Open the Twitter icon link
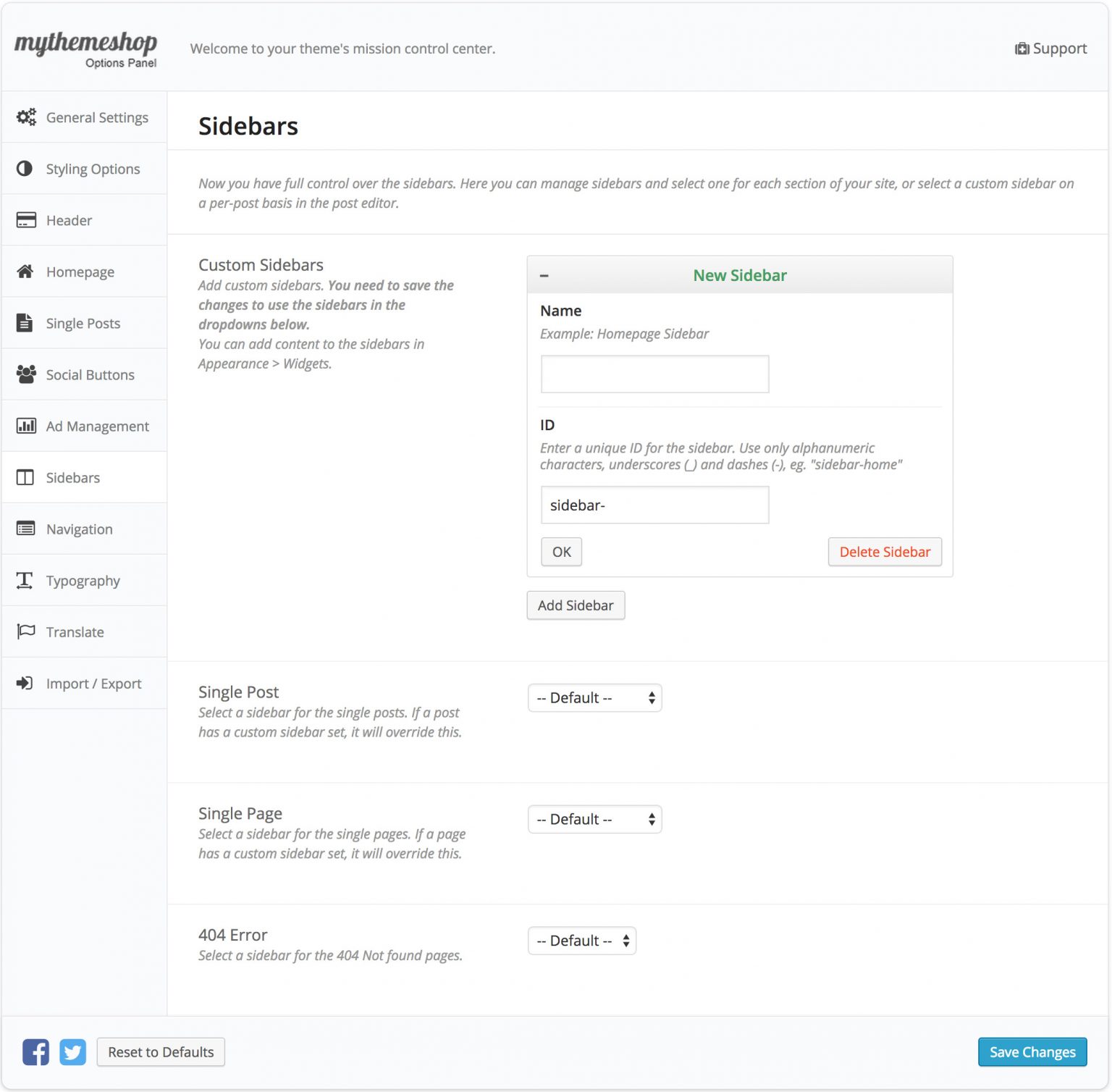The width and height of the screenshot is (1112, 1092). (x=72, y=1051)
